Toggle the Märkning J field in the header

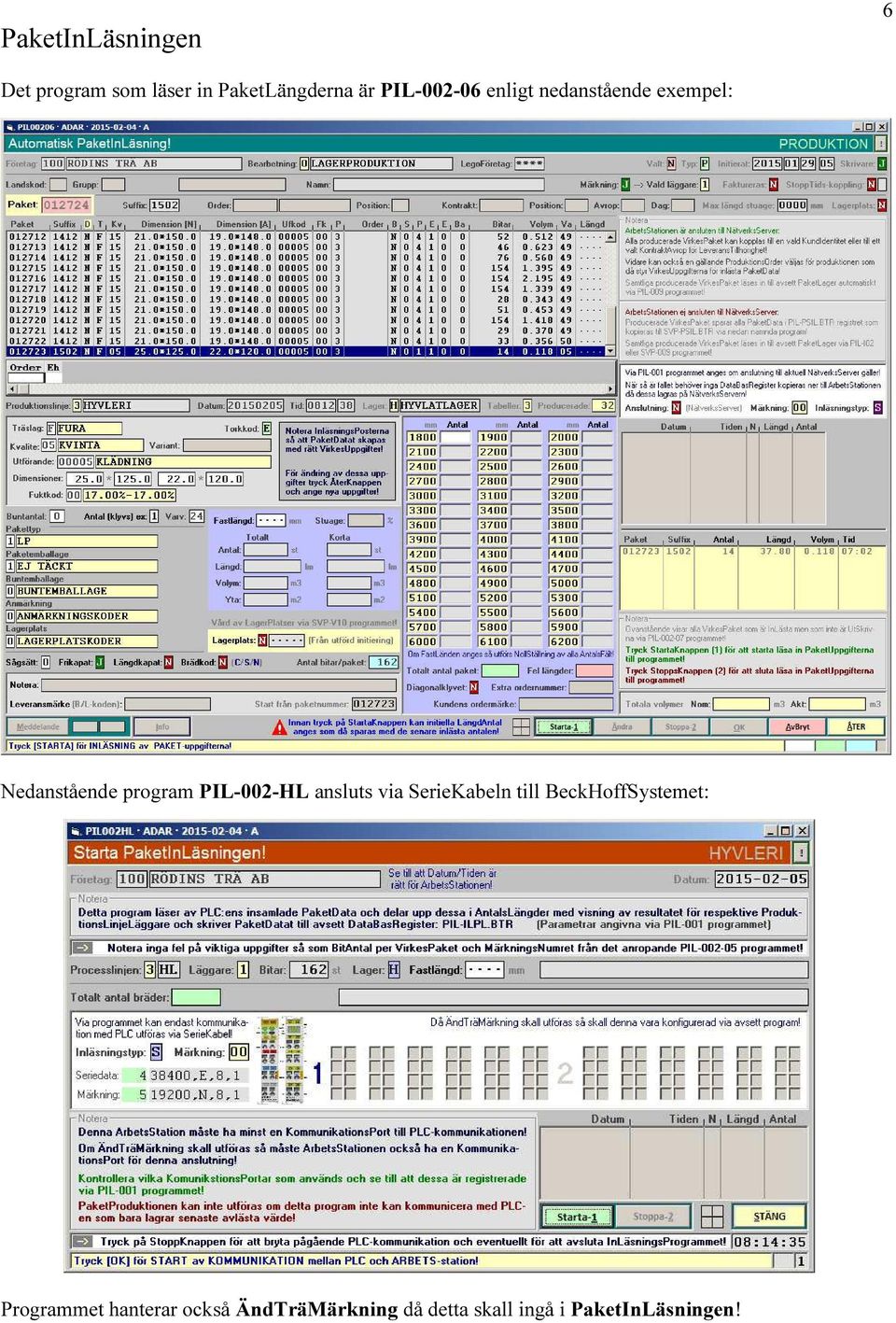coord(625,185)
